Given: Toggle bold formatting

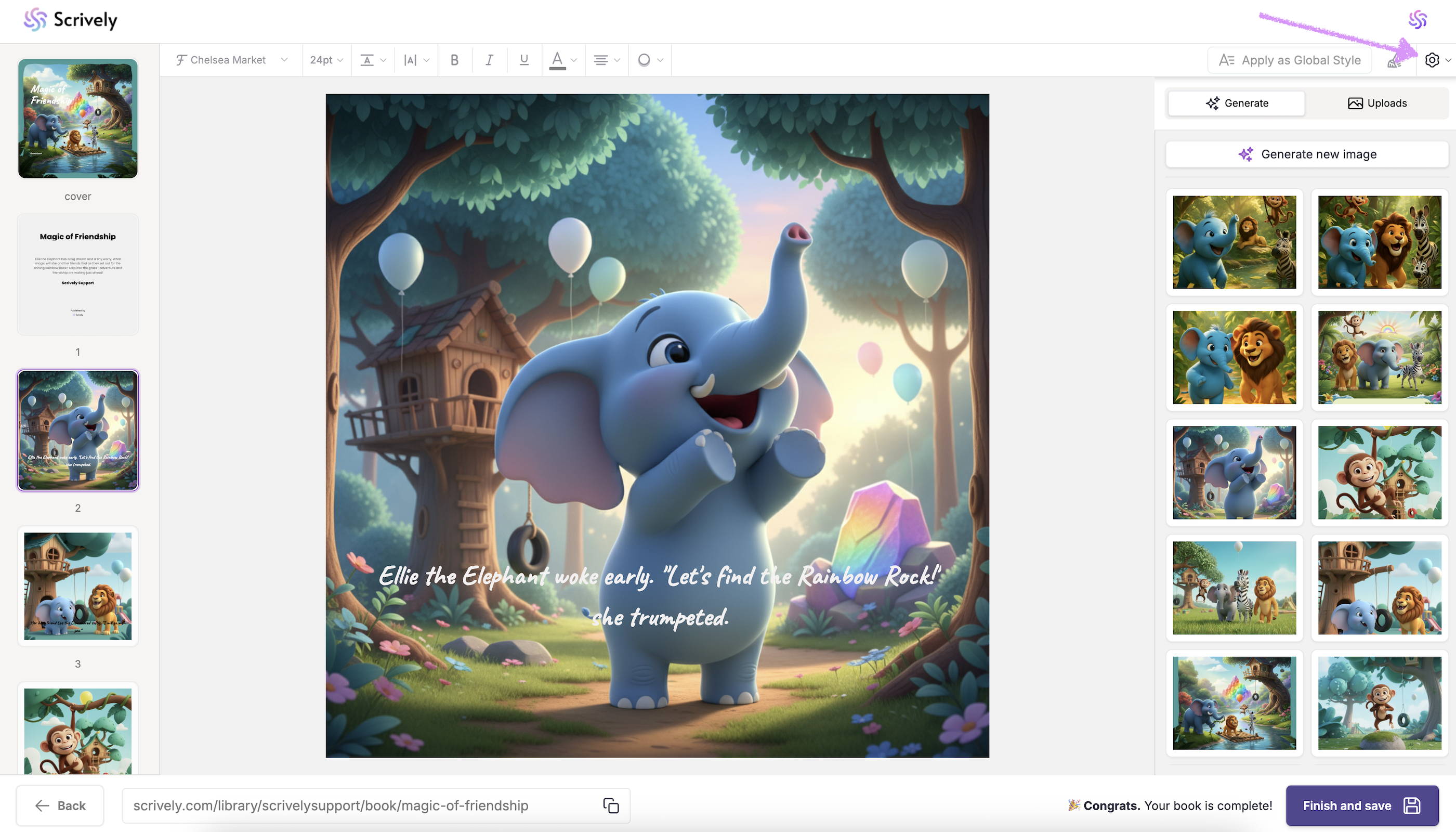Looking at the screenshot, I should 455,60.
